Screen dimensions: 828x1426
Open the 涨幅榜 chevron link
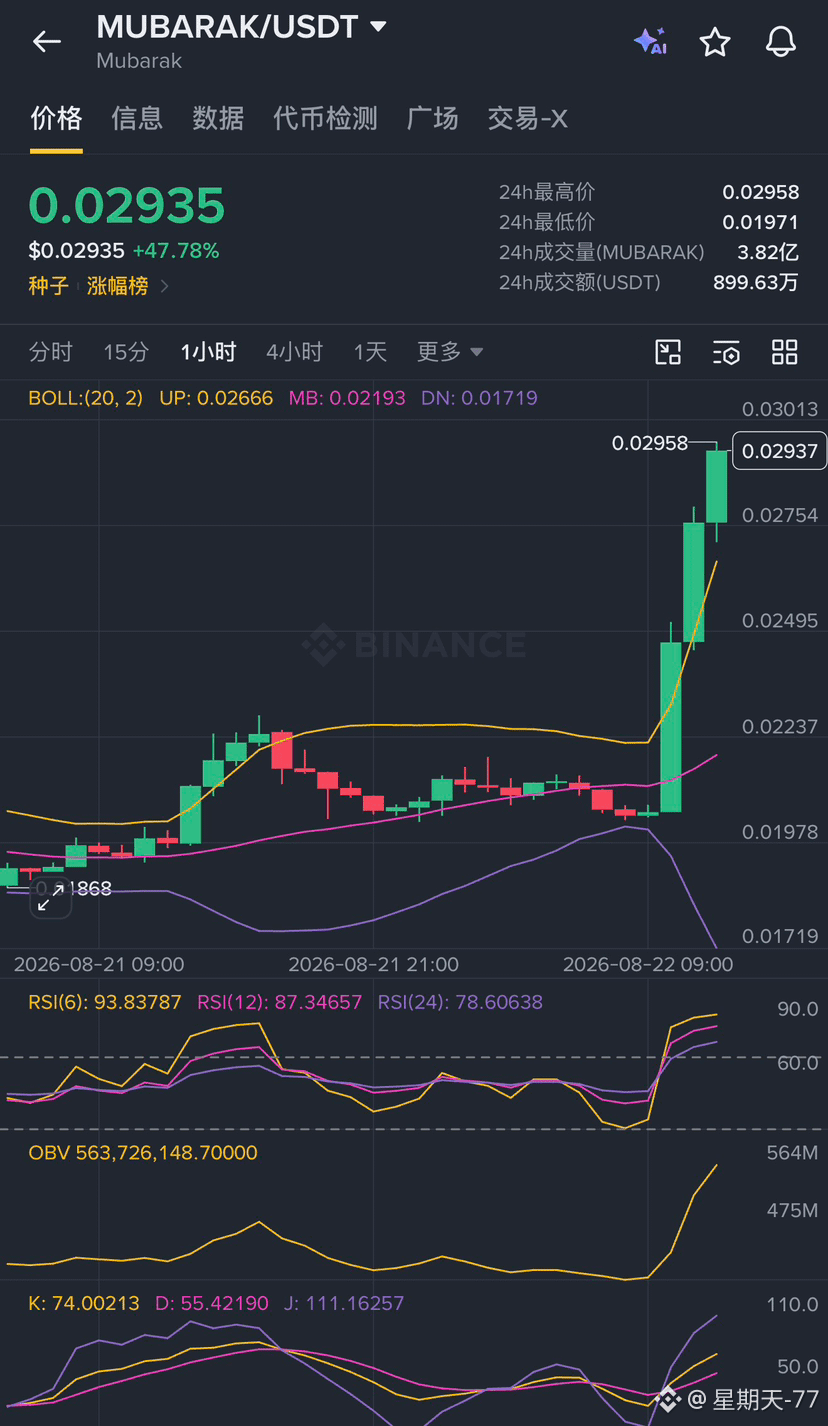[165, 286]
